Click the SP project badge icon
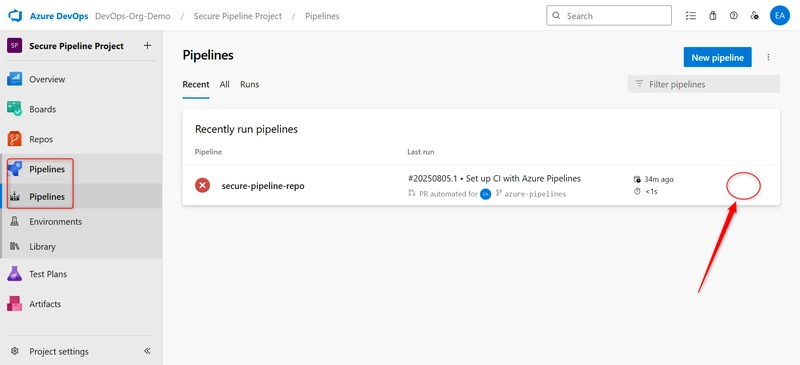This screenshot has height=365, width=800. pos(14,46)
